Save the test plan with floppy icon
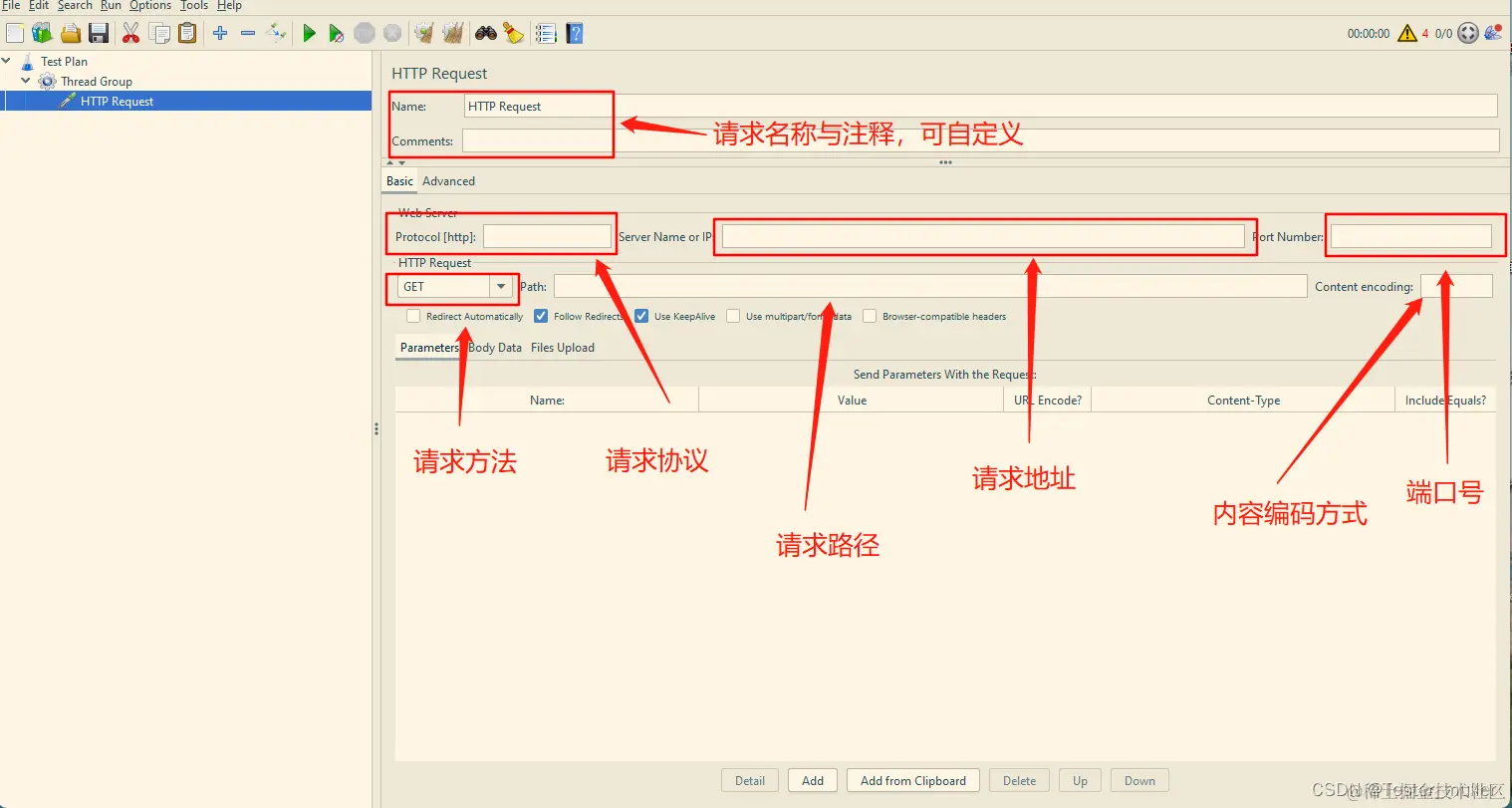The width and height of the screenshot is (1512, 808). [99, 33]
